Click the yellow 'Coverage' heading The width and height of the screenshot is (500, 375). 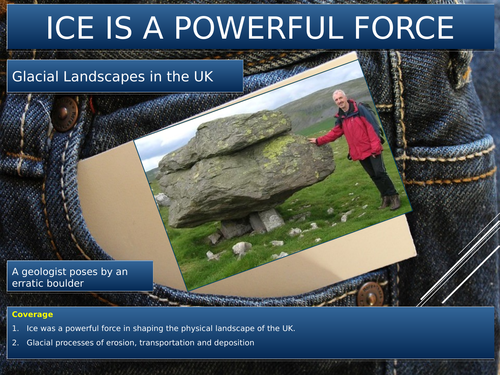pyautogui.click(x=32, y=314)
